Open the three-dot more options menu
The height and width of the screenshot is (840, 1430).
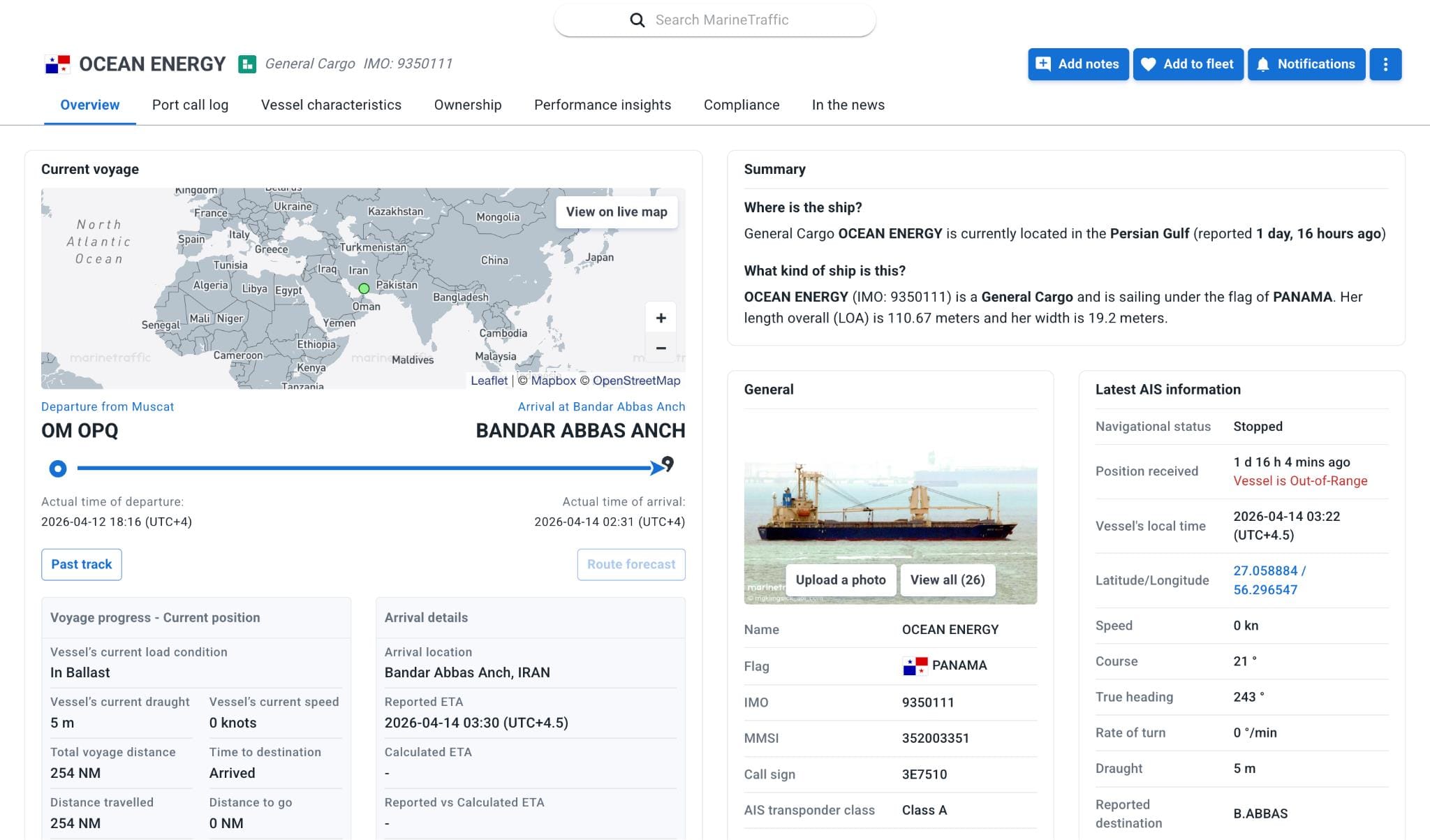[1385, 64]
